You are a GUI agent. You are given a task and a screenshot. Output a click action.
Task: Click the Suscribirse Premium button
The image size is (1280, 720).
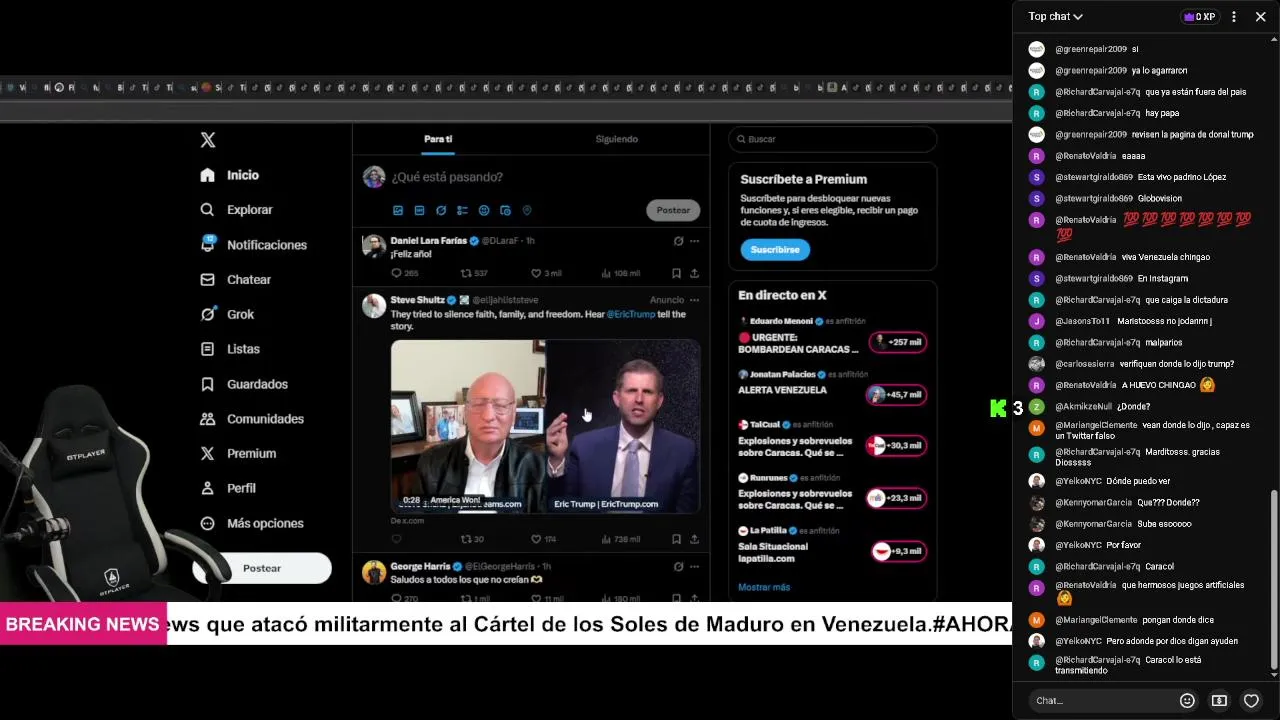click(x=775, y=249)
